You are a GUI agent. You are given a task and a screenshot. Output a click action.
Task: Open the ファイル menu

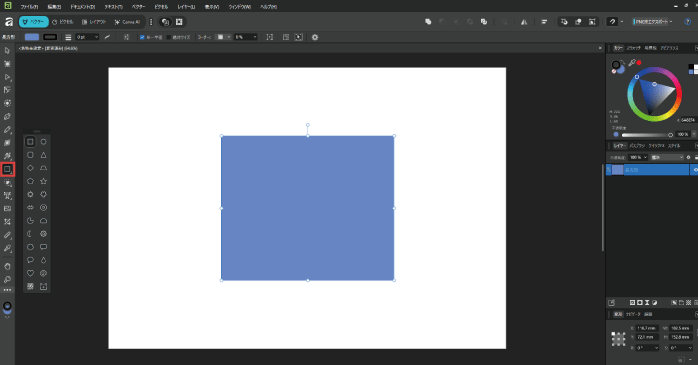(29, 7)
